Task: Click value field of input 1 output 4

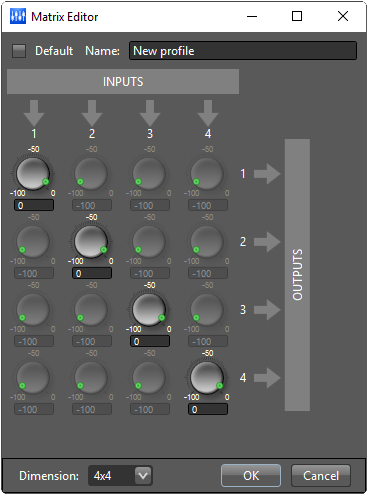Action: tap(34, 409)
